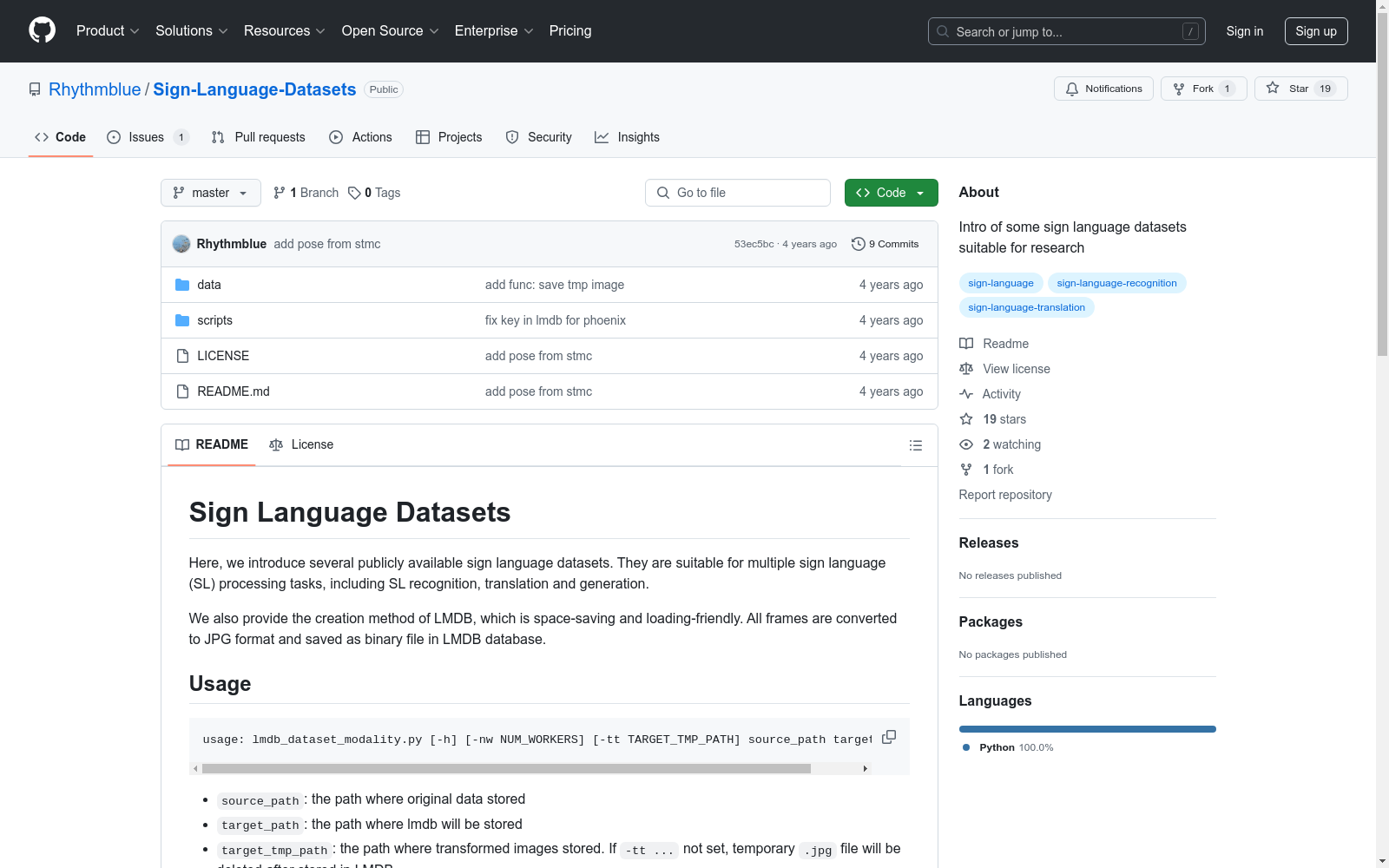View the 1 Branch link
Viewport: 1389px width, 868px height.
coord(306,193)
